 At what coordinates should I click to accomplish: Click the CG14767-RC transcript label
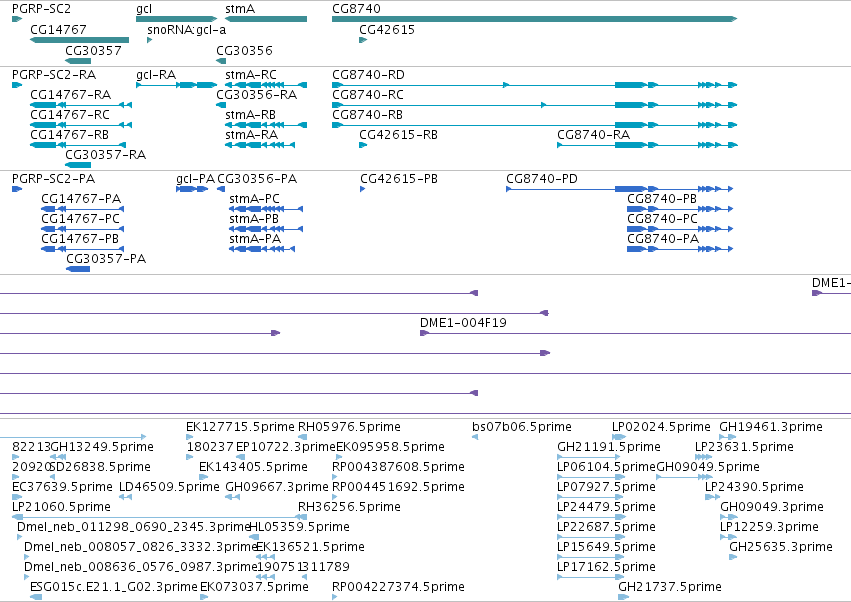pos(70,115)
